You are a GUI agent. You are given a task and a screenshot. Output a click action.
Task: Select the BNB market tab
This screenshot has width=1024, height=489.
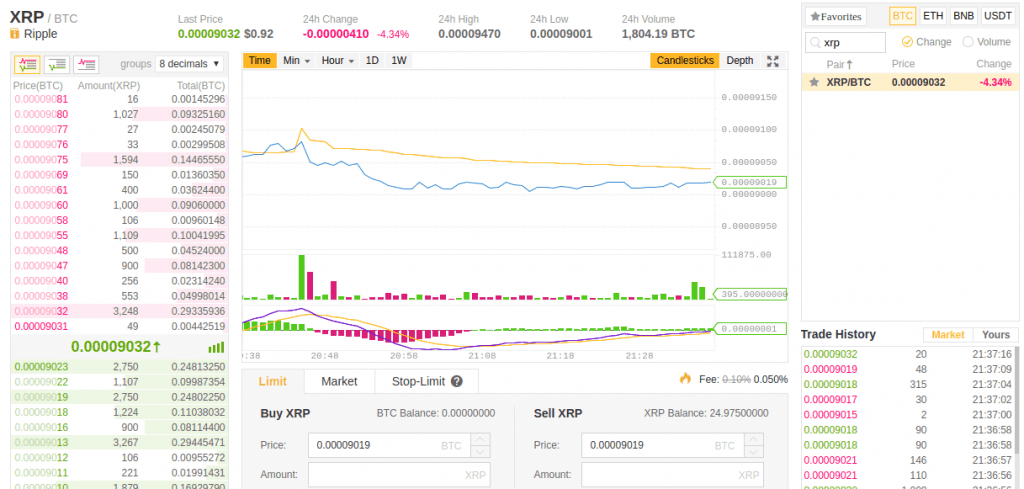(x=964, y=16)
